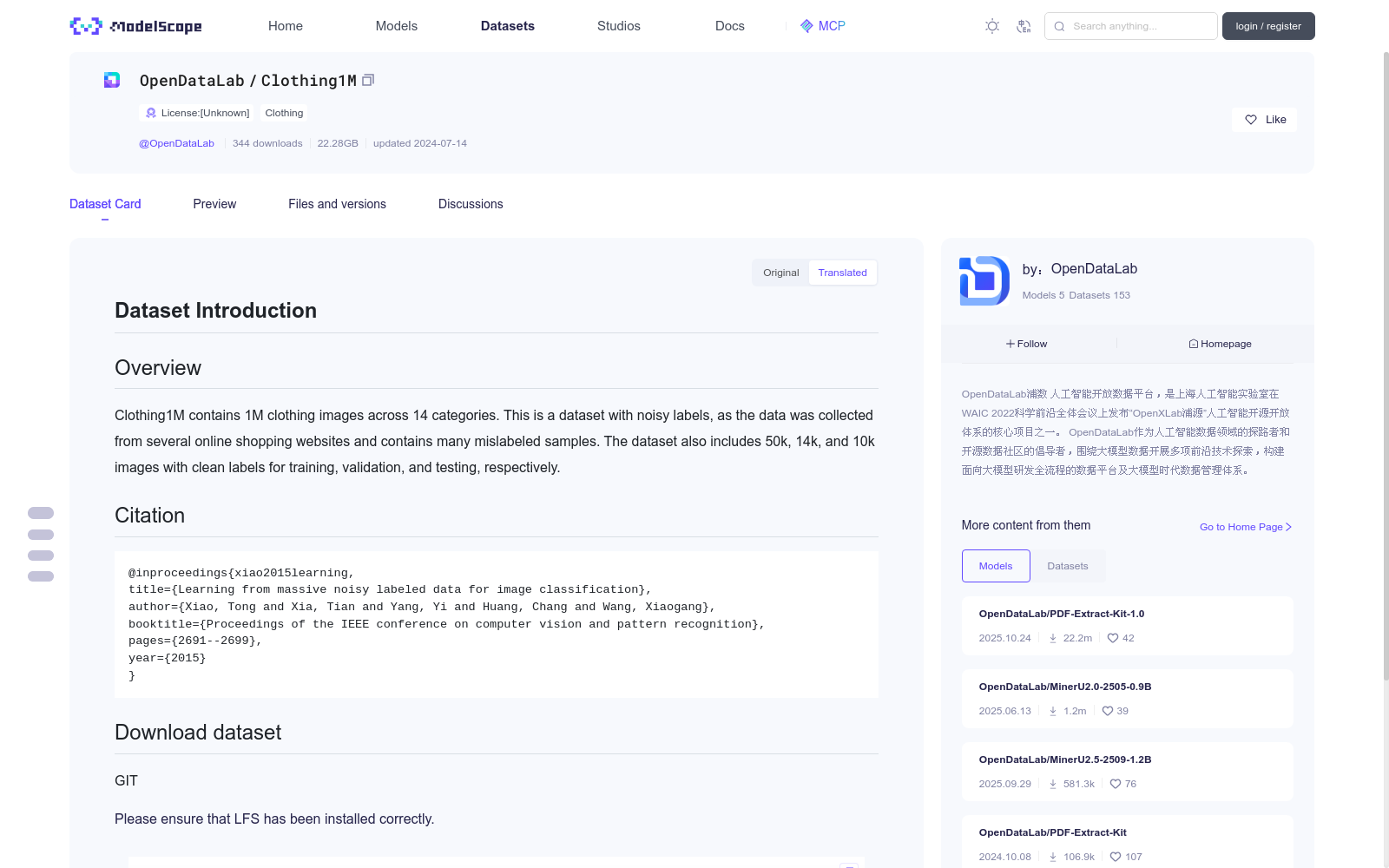Click Go to Home Page link
1389x868 pixels.
click(x=1246, y=527)
